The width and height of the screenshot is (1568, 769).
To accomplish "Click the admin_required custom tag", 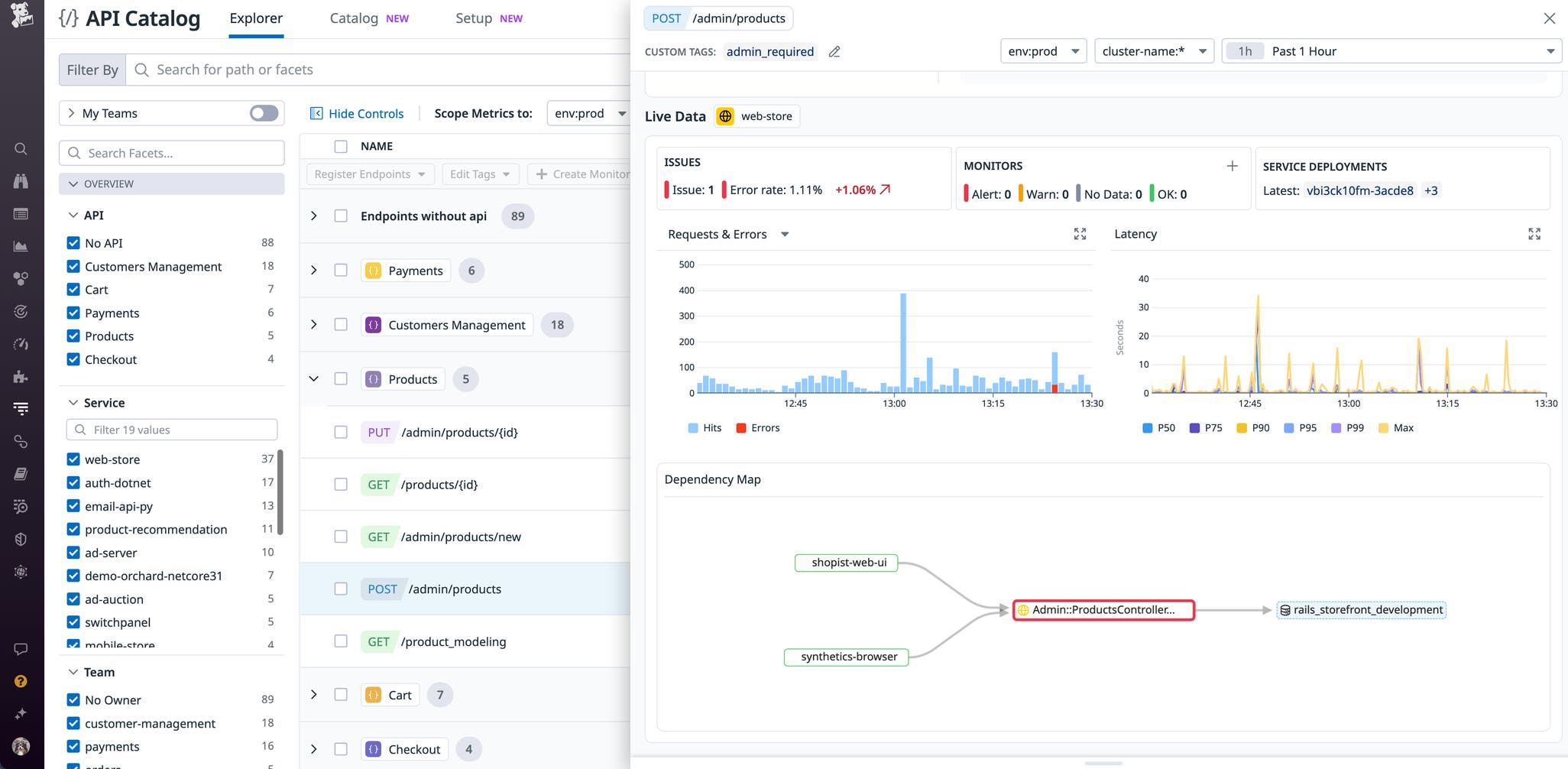I will pos(769,51).
